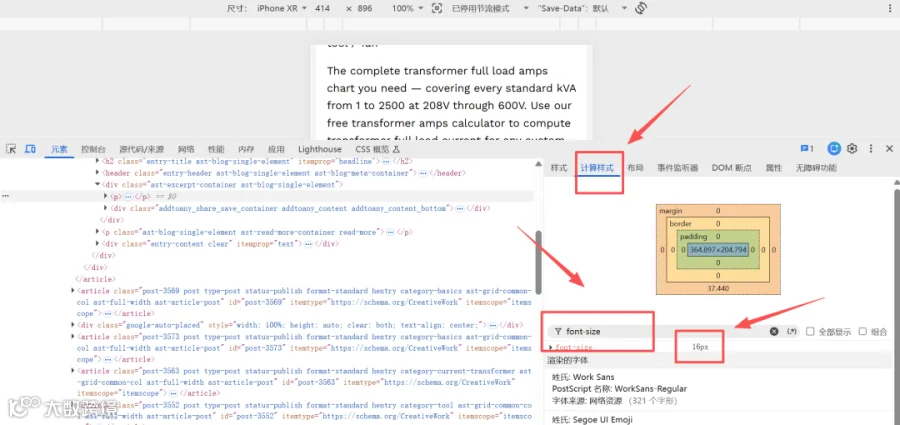900x425 pixels.
Task: Open the DevTools settings gear
Action: (852, 149)
